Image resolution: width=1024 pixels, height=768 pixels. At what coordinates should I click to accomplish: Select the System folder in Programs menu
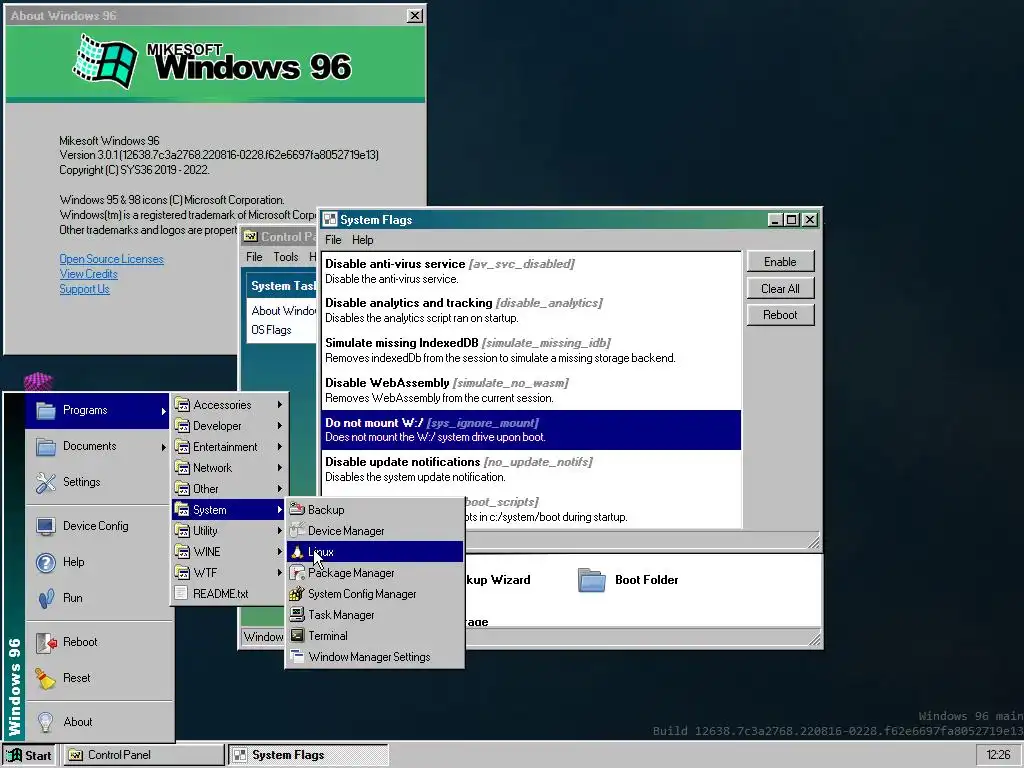click(229, 509)
